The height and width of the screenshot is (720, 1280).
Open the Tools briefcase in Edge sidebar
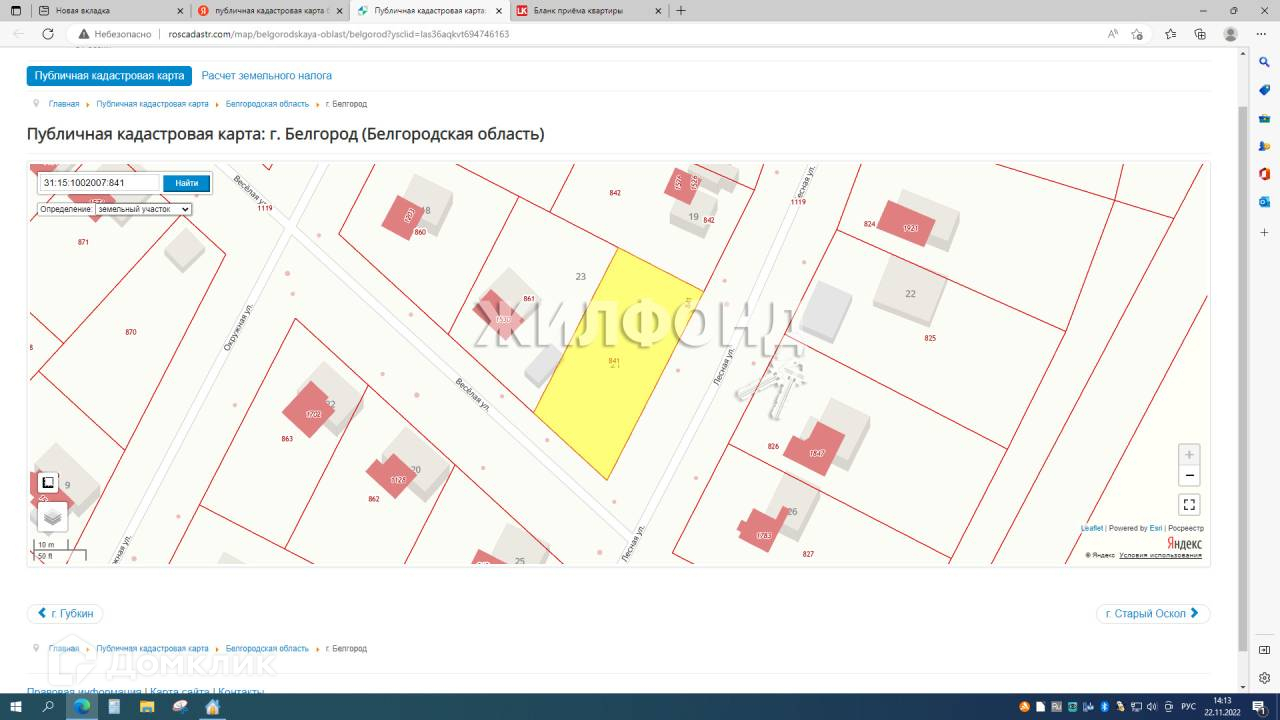point(1264,118)
